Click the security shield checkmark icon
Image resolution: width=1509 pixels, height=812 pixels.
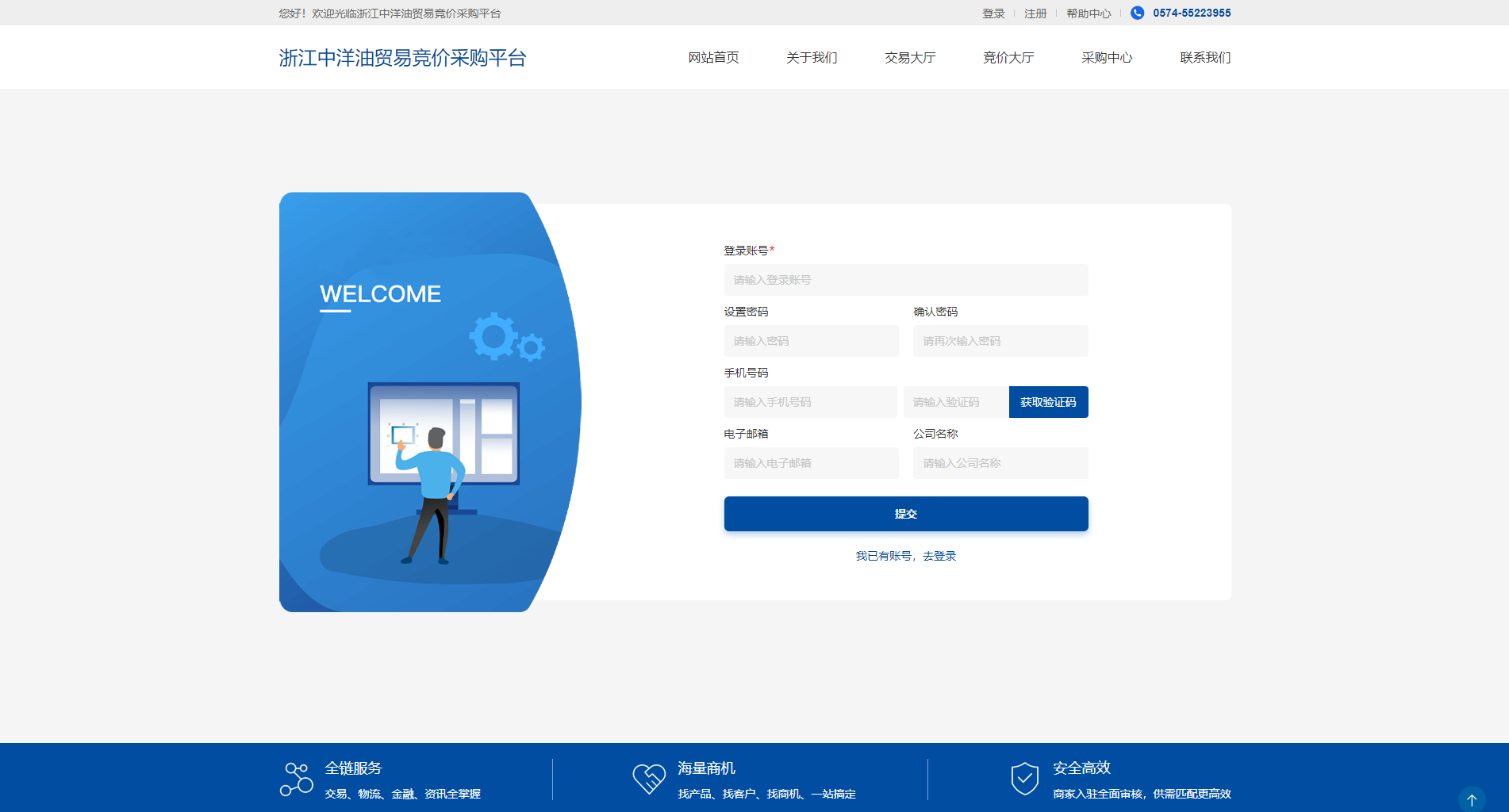coord(1024,779)
